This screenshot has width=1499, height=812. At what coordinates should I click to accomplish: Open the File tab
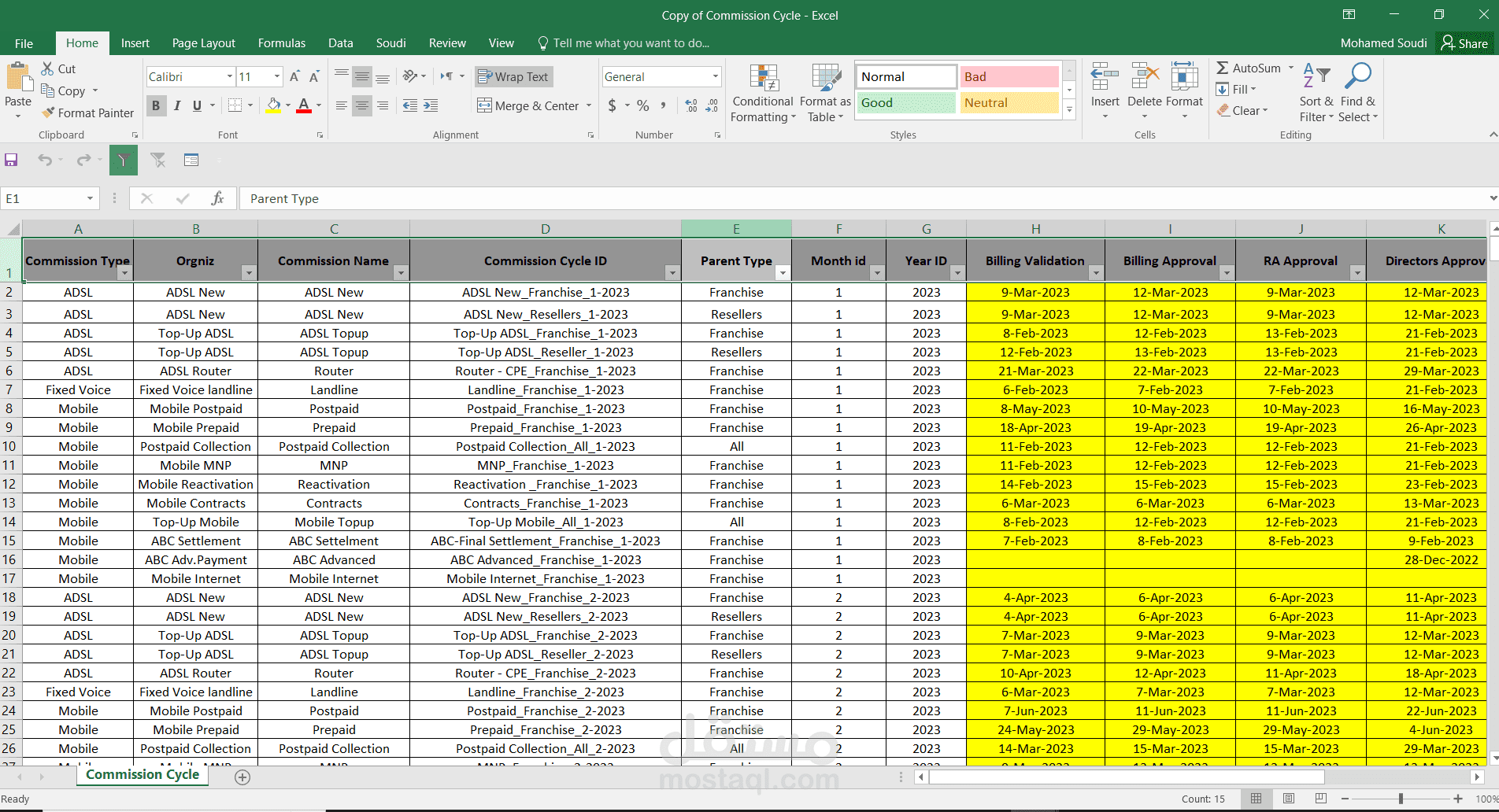pyautogui.click(x=24, y=43)
